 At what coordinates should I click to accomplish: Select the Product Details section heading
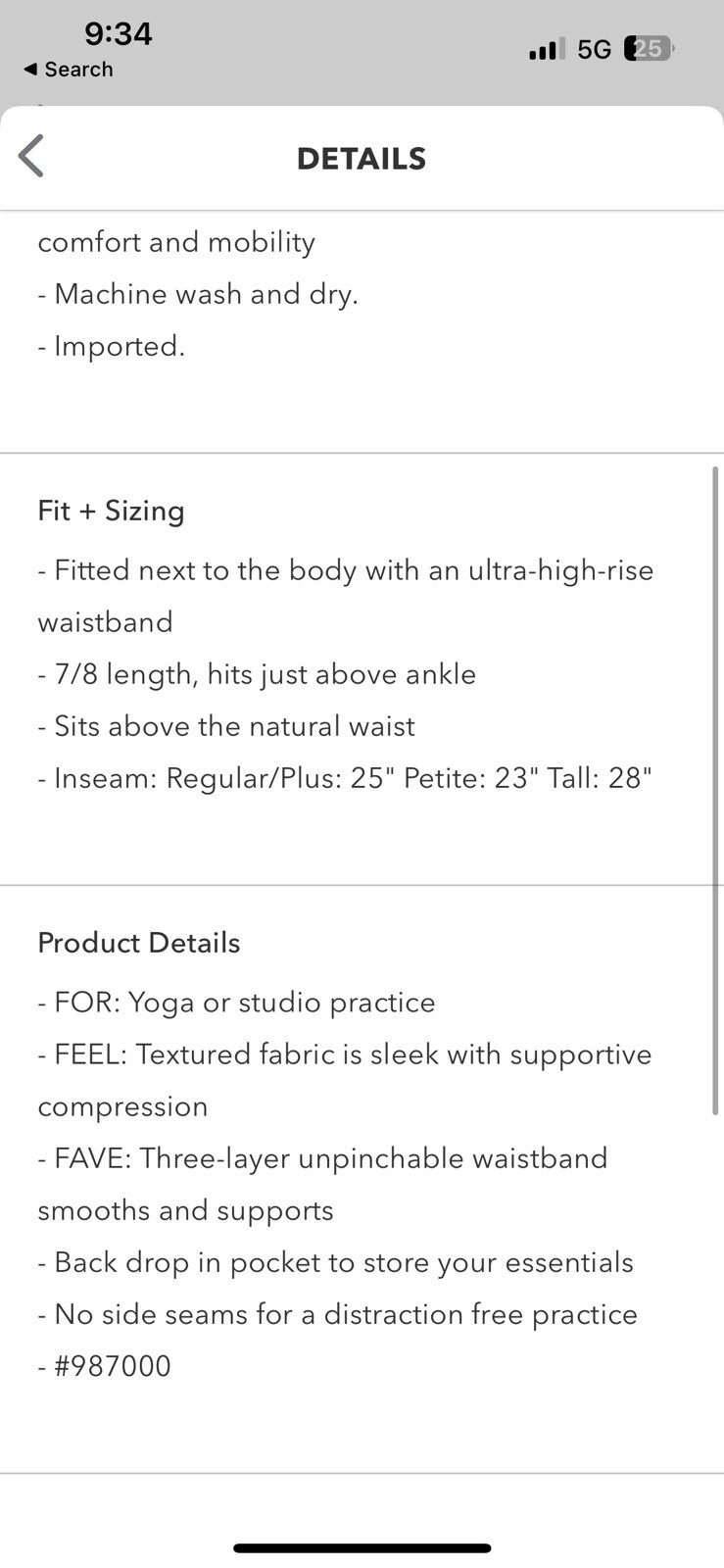click(x=139, y=943)
